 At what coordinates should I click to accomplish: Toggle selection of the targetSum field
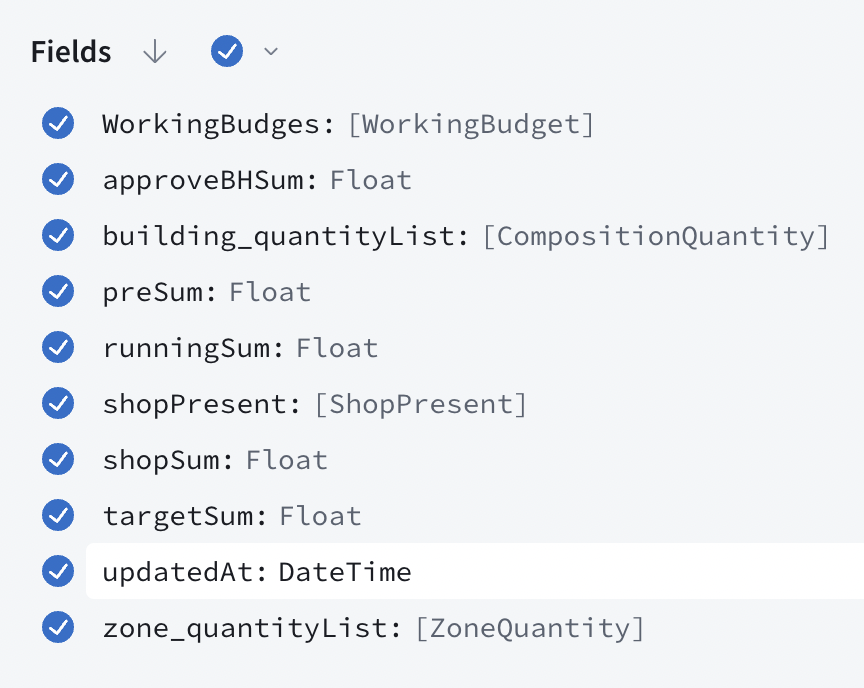click(x=58, y=516)
